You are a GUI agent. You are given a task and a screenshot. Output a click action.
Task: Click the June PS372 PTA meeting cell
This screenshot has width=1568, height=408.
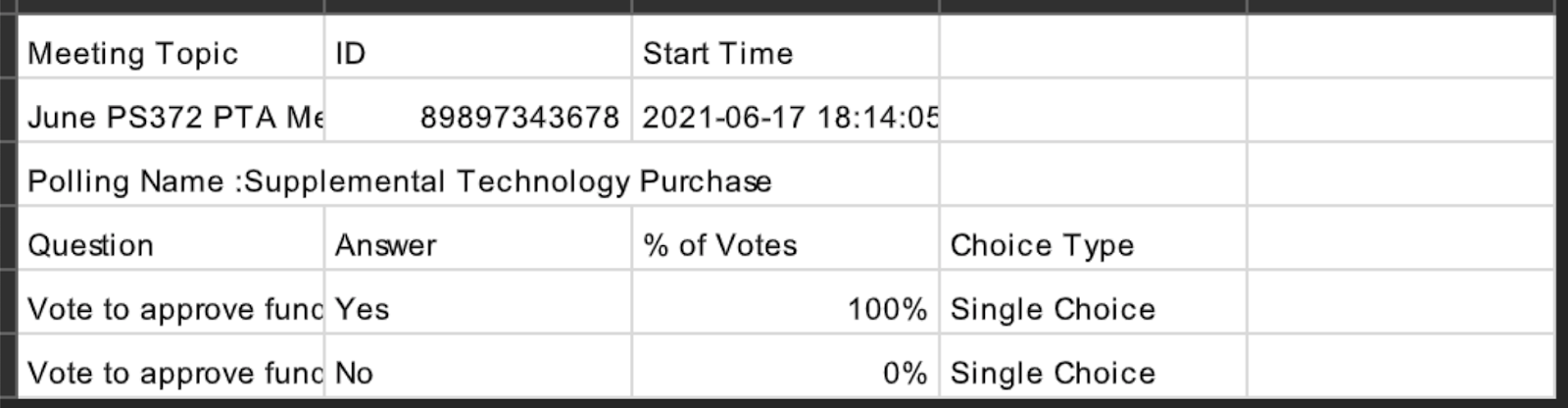(x=171, y=110)
